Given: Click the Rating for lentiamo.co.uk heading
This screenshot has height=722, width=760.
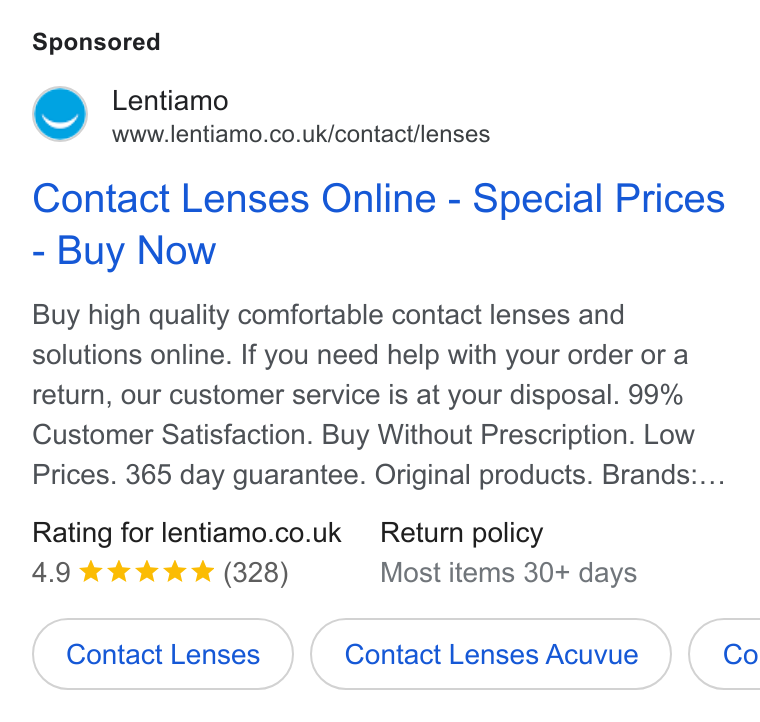Looking at the screenshot, I should (x=187, y=533).
